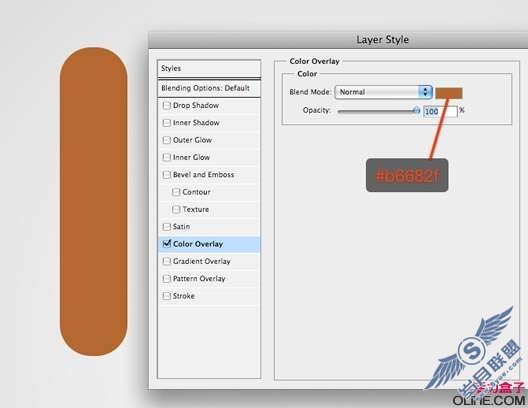The image size is (528, 408).
Task: Enable Bevel and Emboss checkbox
Action: [x=167, y=175]
